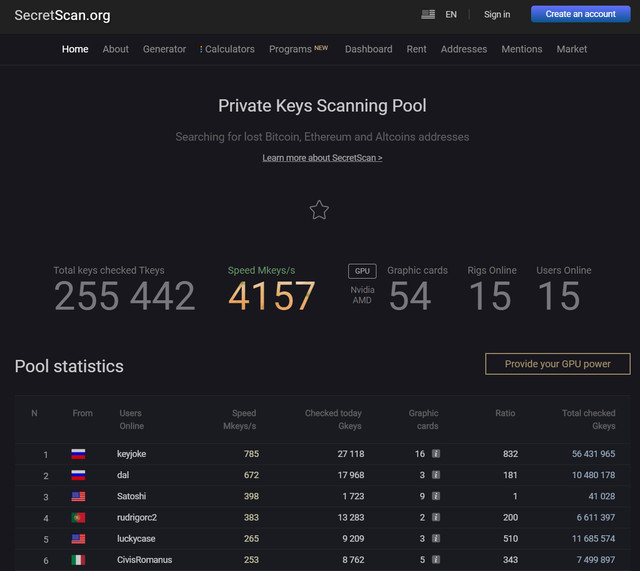Click Portugal flag in rudrigorc2 row
Viewport: 640px width, 571px height.
point(78,518)
